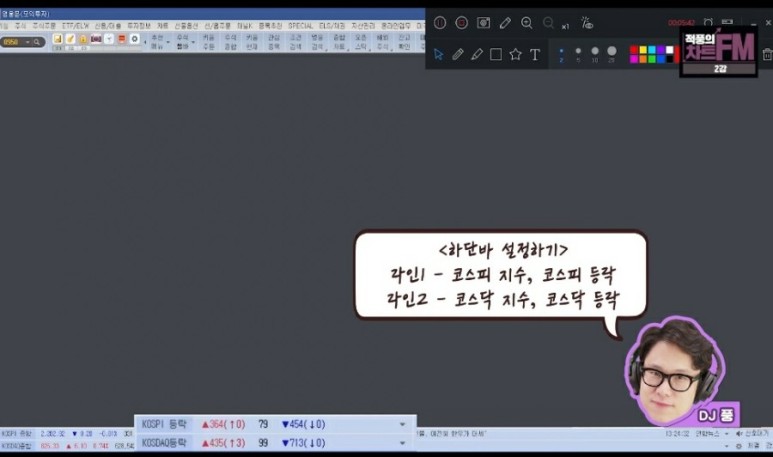Viewport: 773px width, 457px height.
Task: Click the red printer toolbar icon
Action: tap(122, 39)
